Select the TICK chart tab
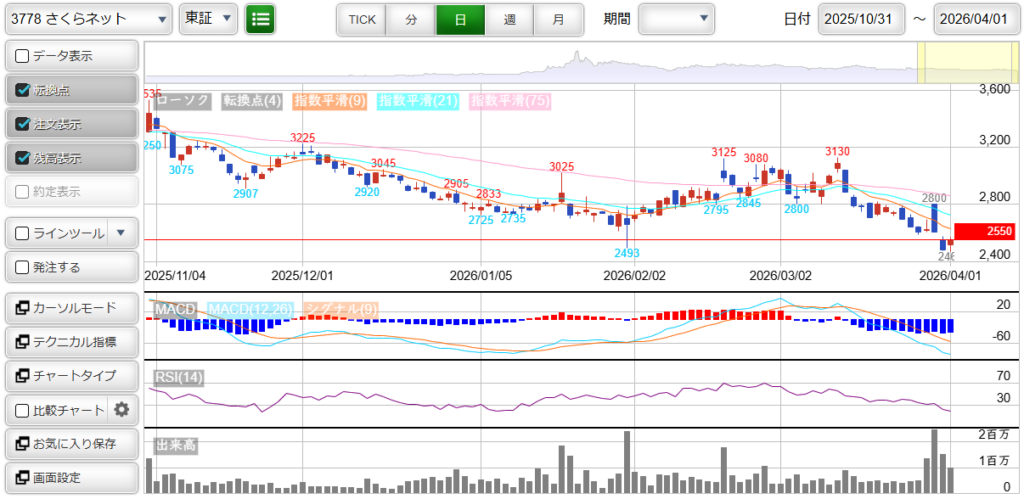1024x499 pixels. [362, 19]
